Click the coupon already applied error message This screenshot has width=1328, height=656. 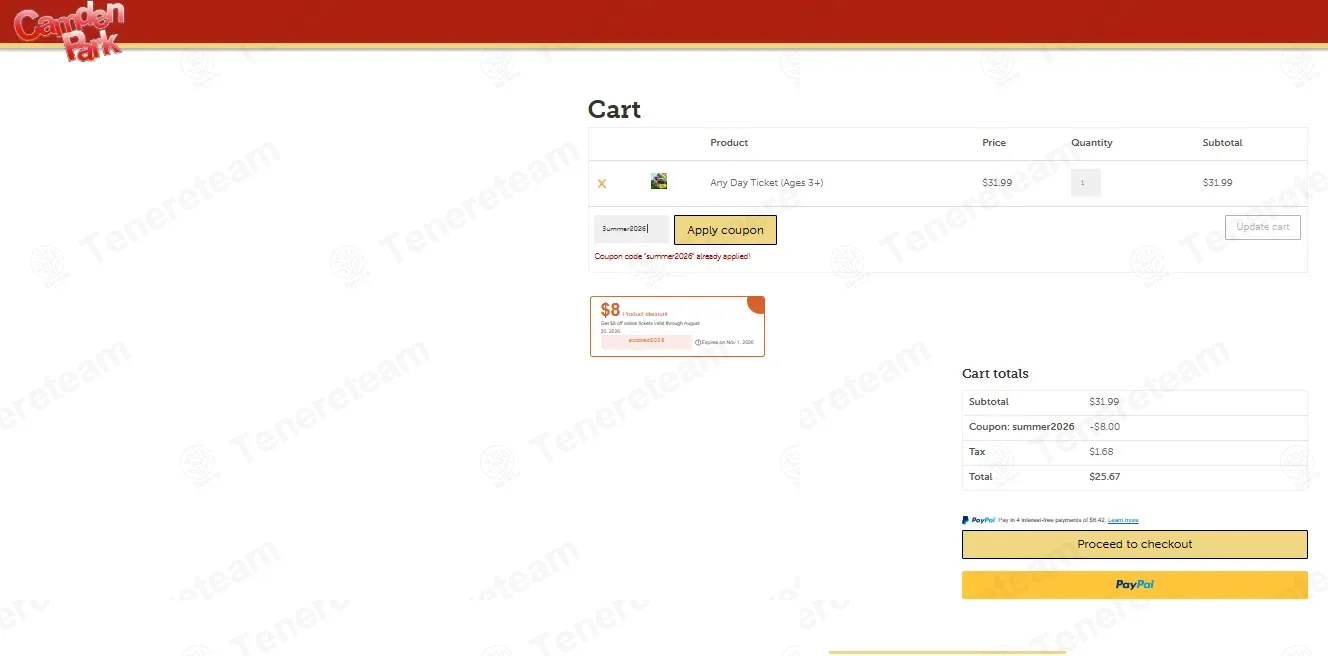[672, 257]
